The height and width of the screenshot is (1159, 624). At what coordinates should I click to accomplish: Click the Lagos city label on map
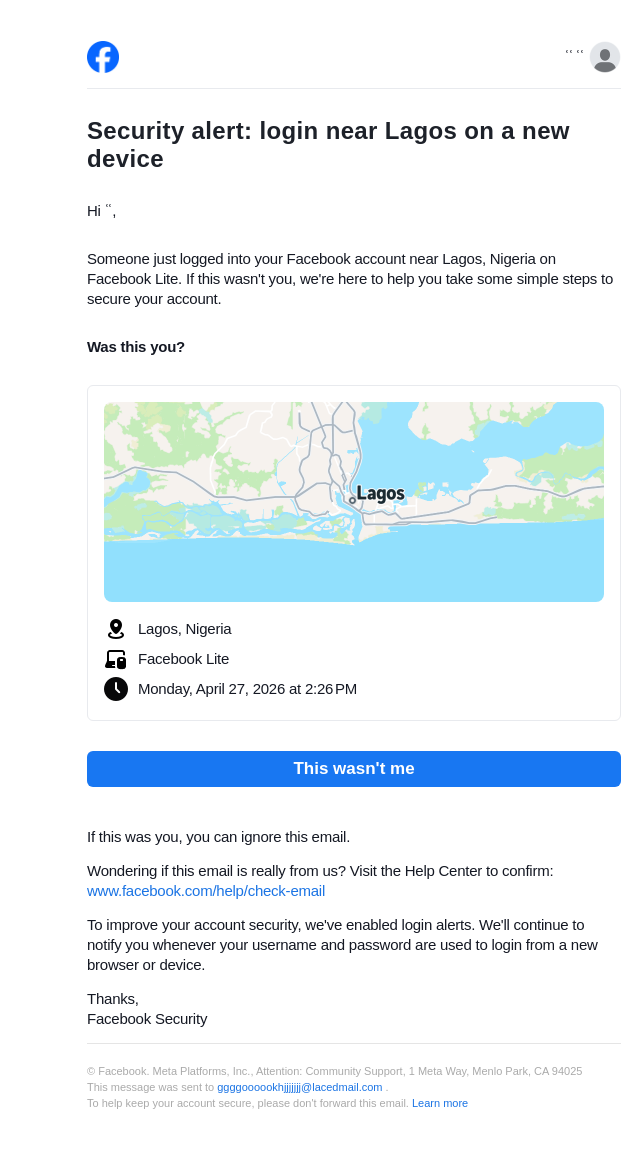tap(380, 494)
